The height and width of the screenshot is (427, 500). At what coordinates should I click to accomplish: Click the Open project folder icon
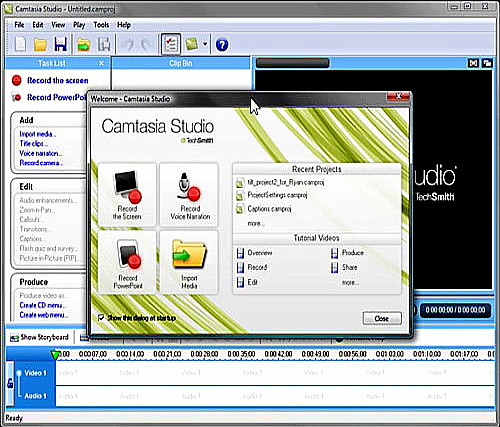click(40, 44)
